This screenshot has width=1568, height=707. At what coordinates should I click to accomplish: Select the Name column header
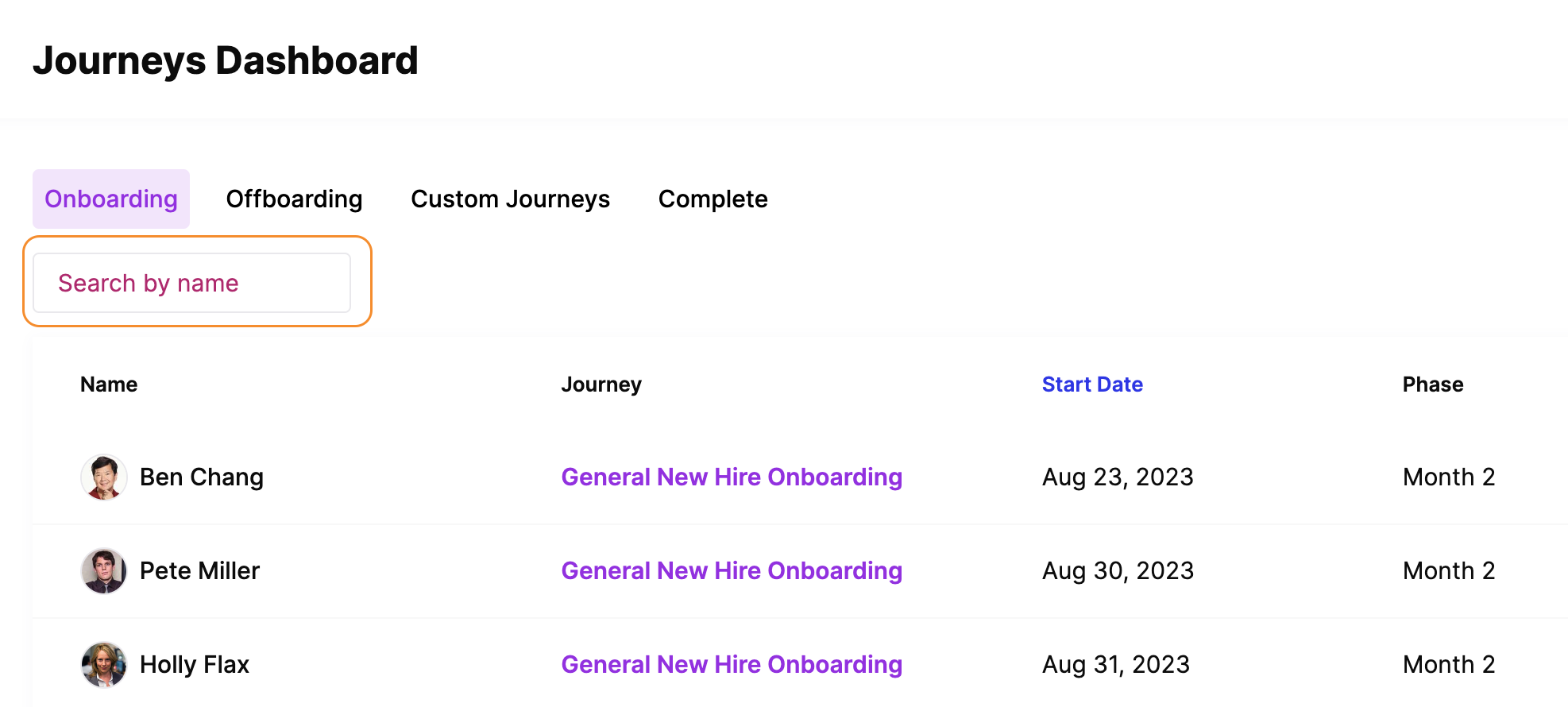coord(109,384)
